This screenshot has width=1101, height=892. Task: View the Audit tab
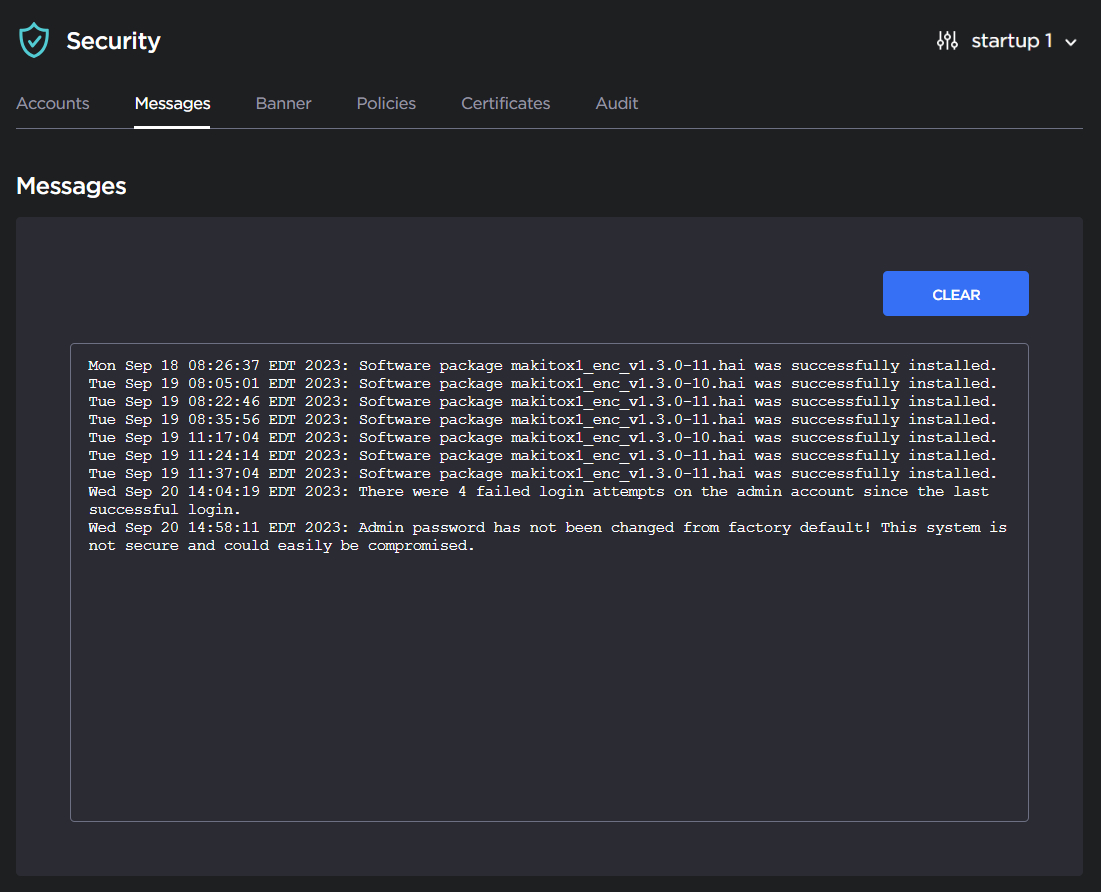click(x=616, y=103)
